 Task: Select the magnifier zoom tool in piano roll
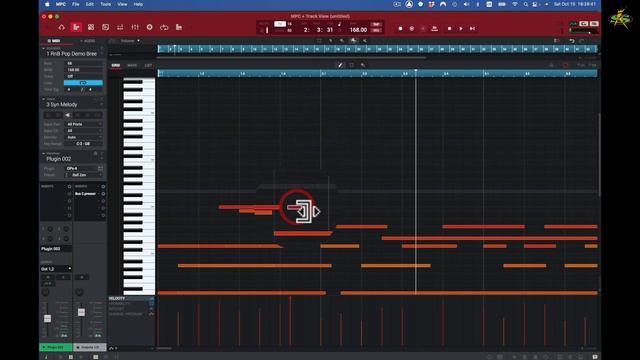362,65
